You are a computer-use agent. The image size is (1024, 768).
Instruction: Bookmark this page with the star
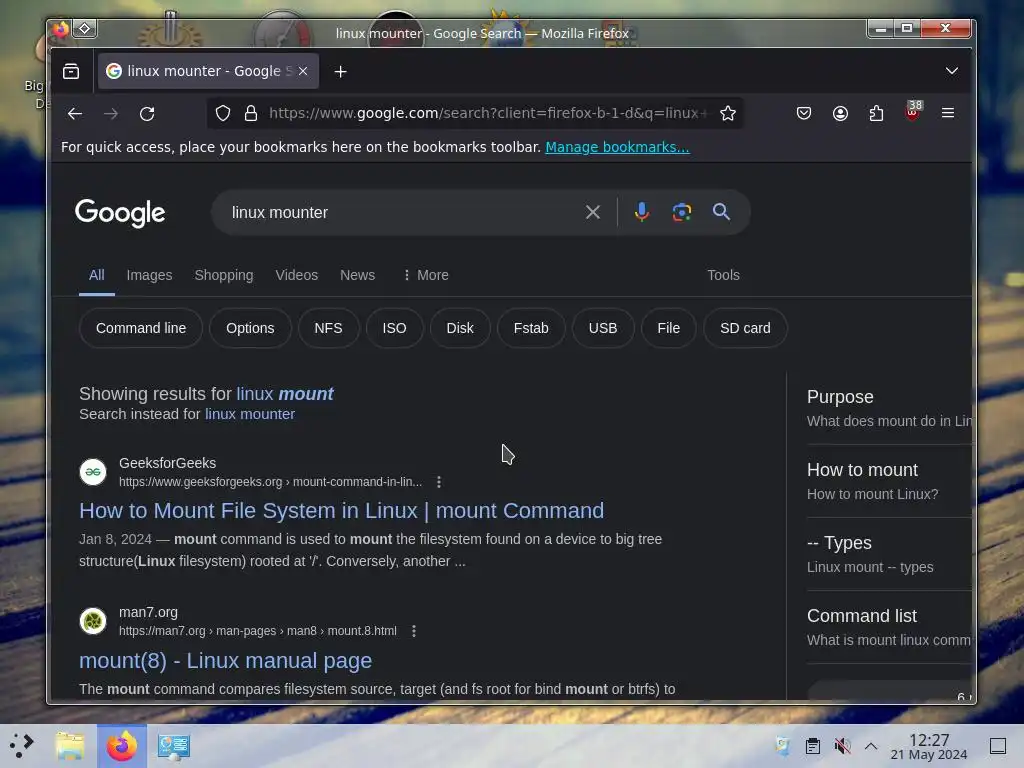(728, 114)
